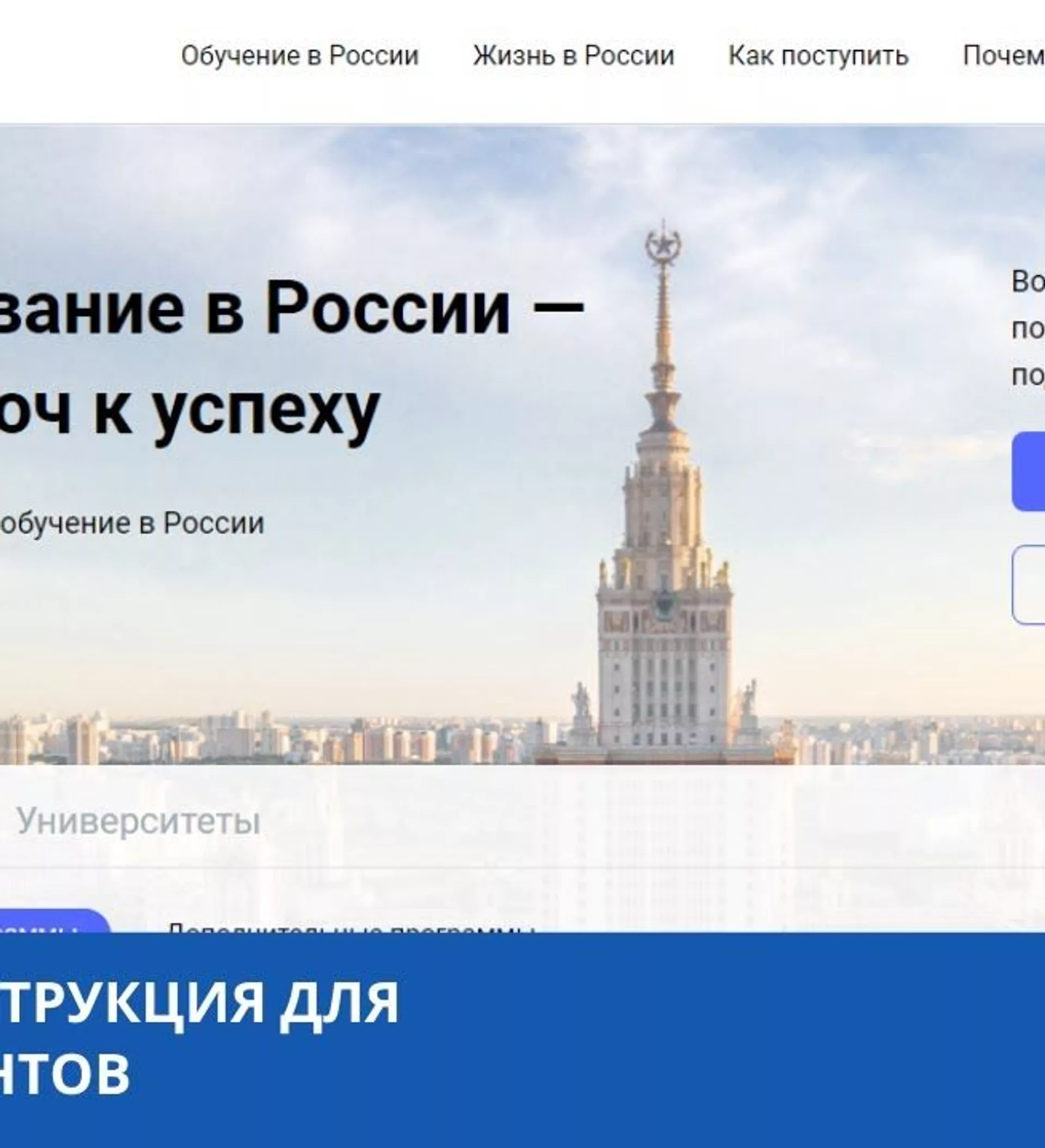
Task: Click the solid blue button on the right edge
Action: pyautogui.click(x=1029, y=472)
